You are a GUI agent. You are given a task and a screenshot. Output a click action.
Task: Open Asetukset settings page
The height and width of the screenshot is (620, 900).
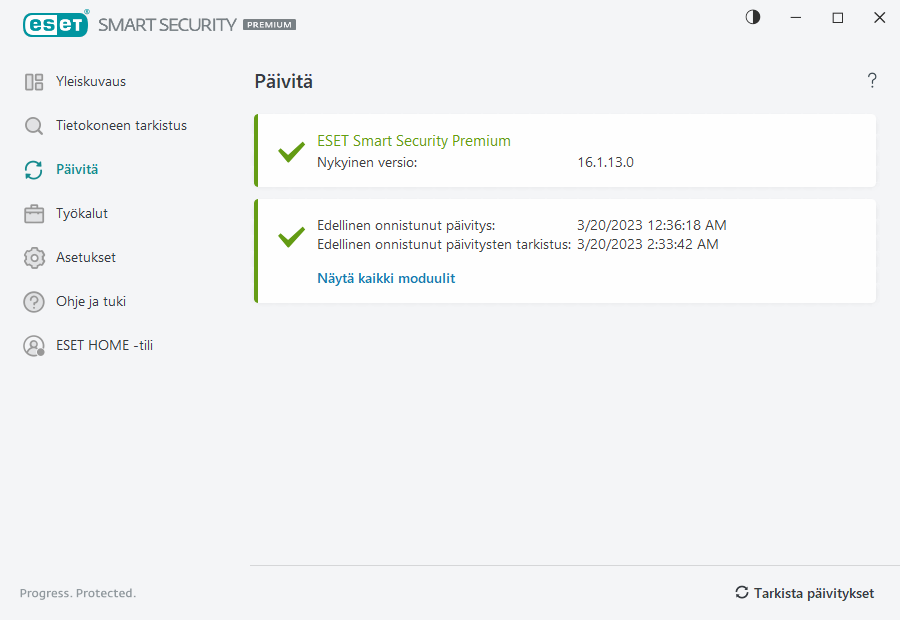pos(86,258)
